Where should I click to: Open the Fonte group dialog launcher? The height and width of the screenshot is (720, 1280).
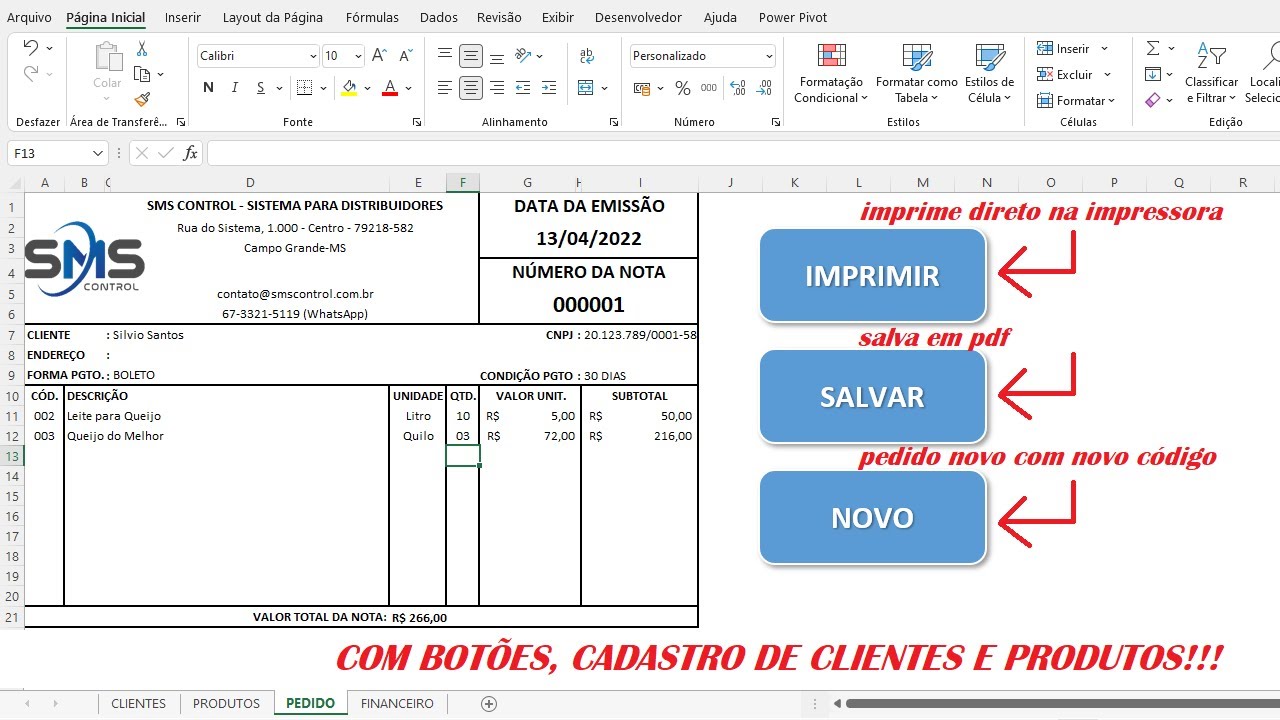pyautogui.click(x=416, y=122)
